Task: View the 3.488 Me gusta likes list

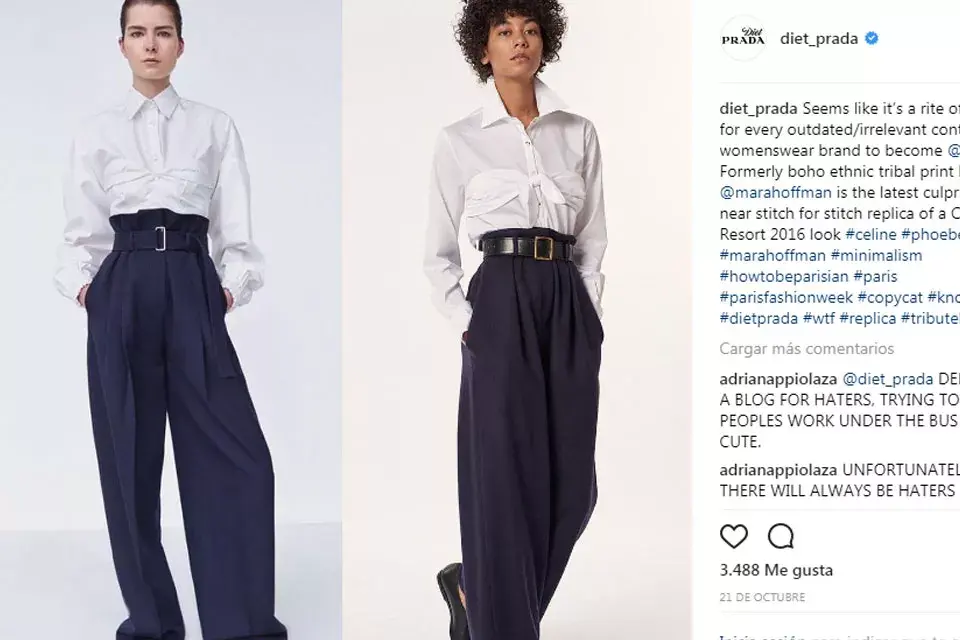Action: pyautogui.click(x=776, y=570)
